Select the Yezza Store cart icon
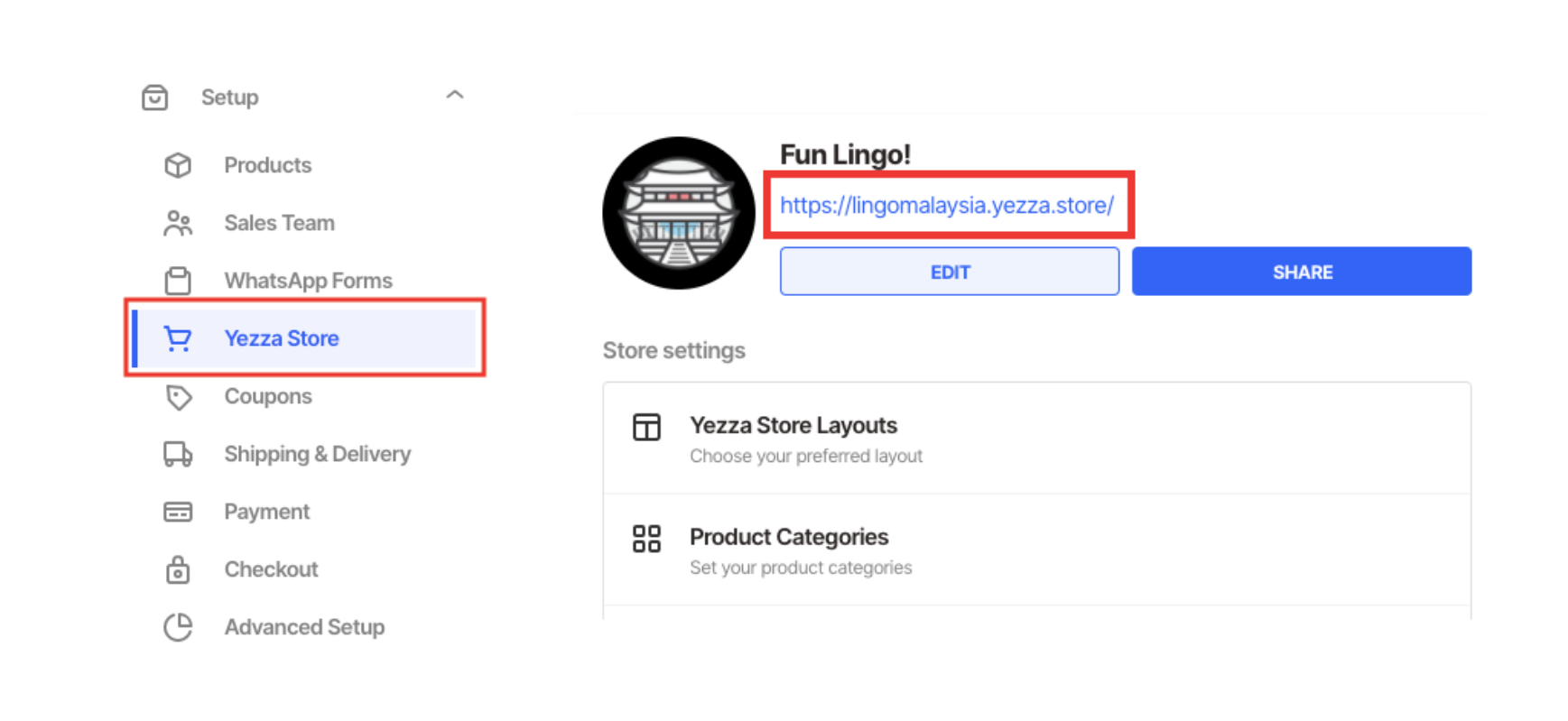 [x=178, y=338]
